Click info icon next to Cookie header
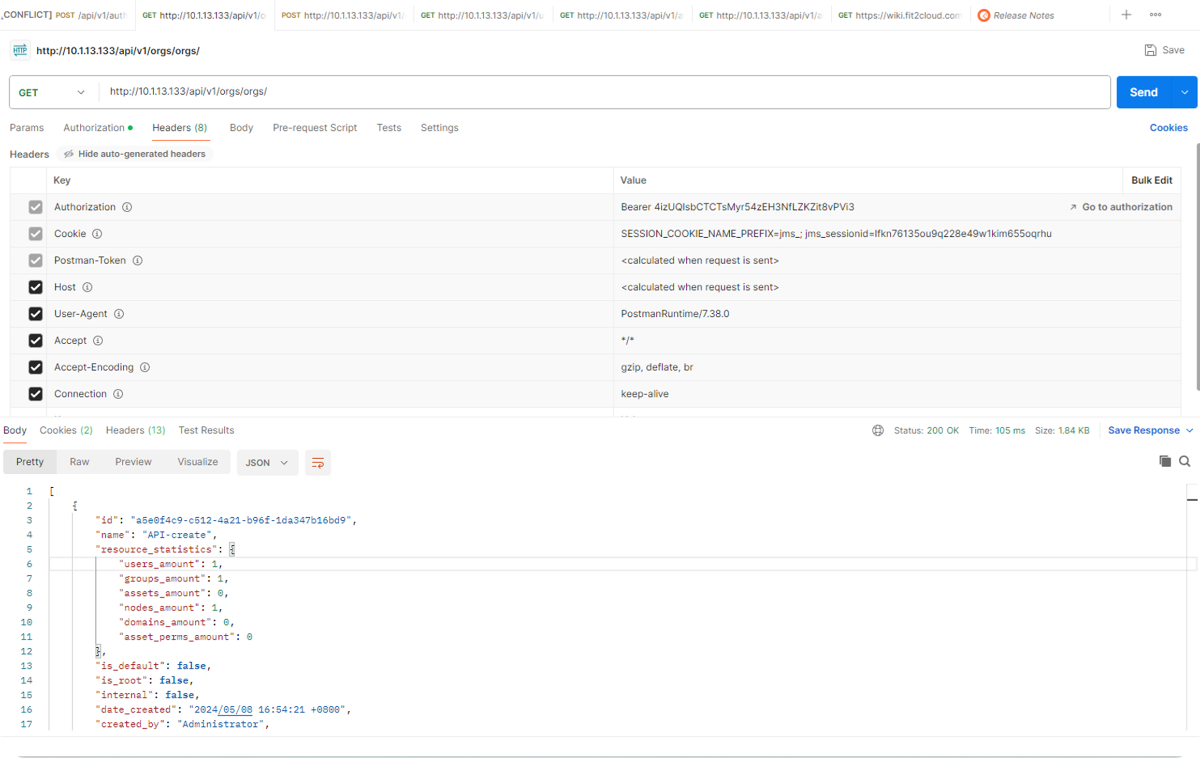This screenshot has height=758, width=1200. point(97,234)
